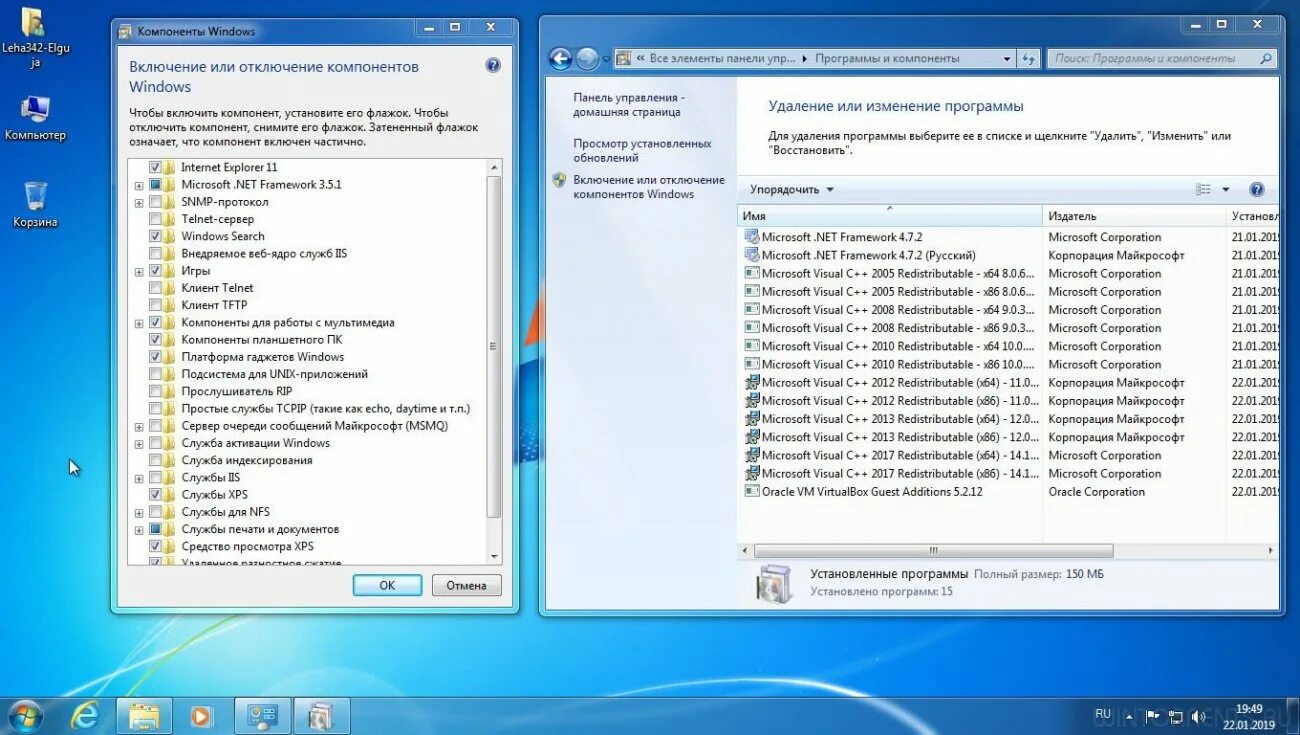Viewport: 1300px width, 735px height.
Task: Launch Internet Explorer from the taskbar
Action: (85, 716)
